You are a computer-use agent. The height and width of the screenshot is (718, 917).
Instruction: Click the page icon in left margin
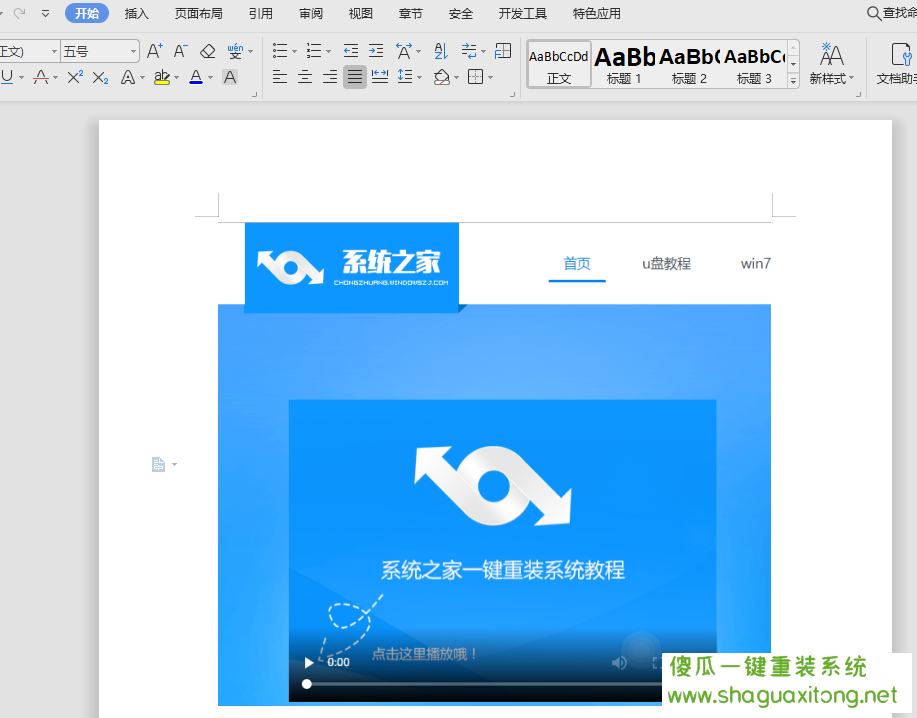(x=158, y=464)
